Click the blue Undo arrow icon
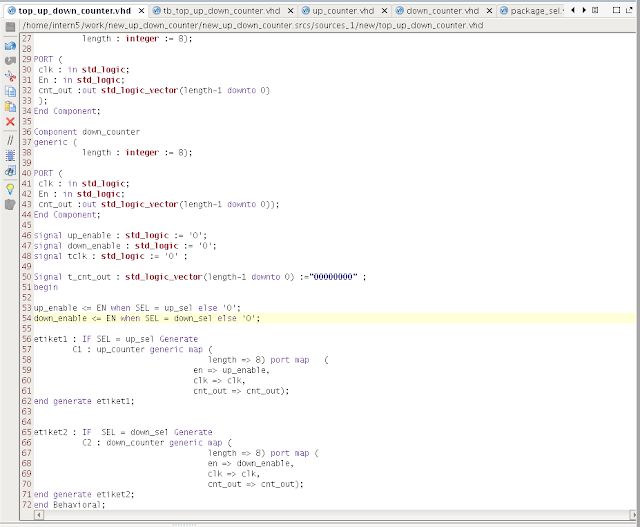This screenshot has height=527, width=640. pyautogui.click(x=10, y=46)
